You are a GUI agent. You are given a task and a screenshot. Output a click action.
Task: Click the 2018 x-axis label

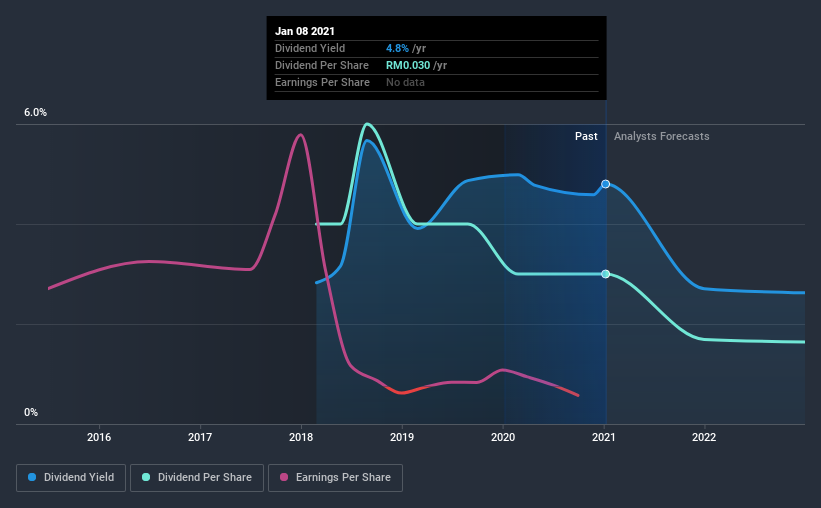pos(301,437)
